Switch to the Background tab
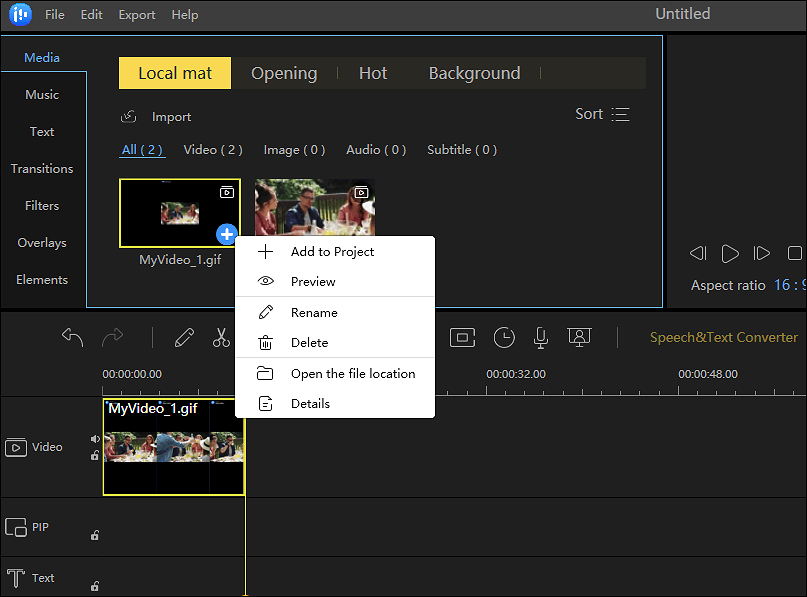Viewport: 807px width, 597px height. 475,73
